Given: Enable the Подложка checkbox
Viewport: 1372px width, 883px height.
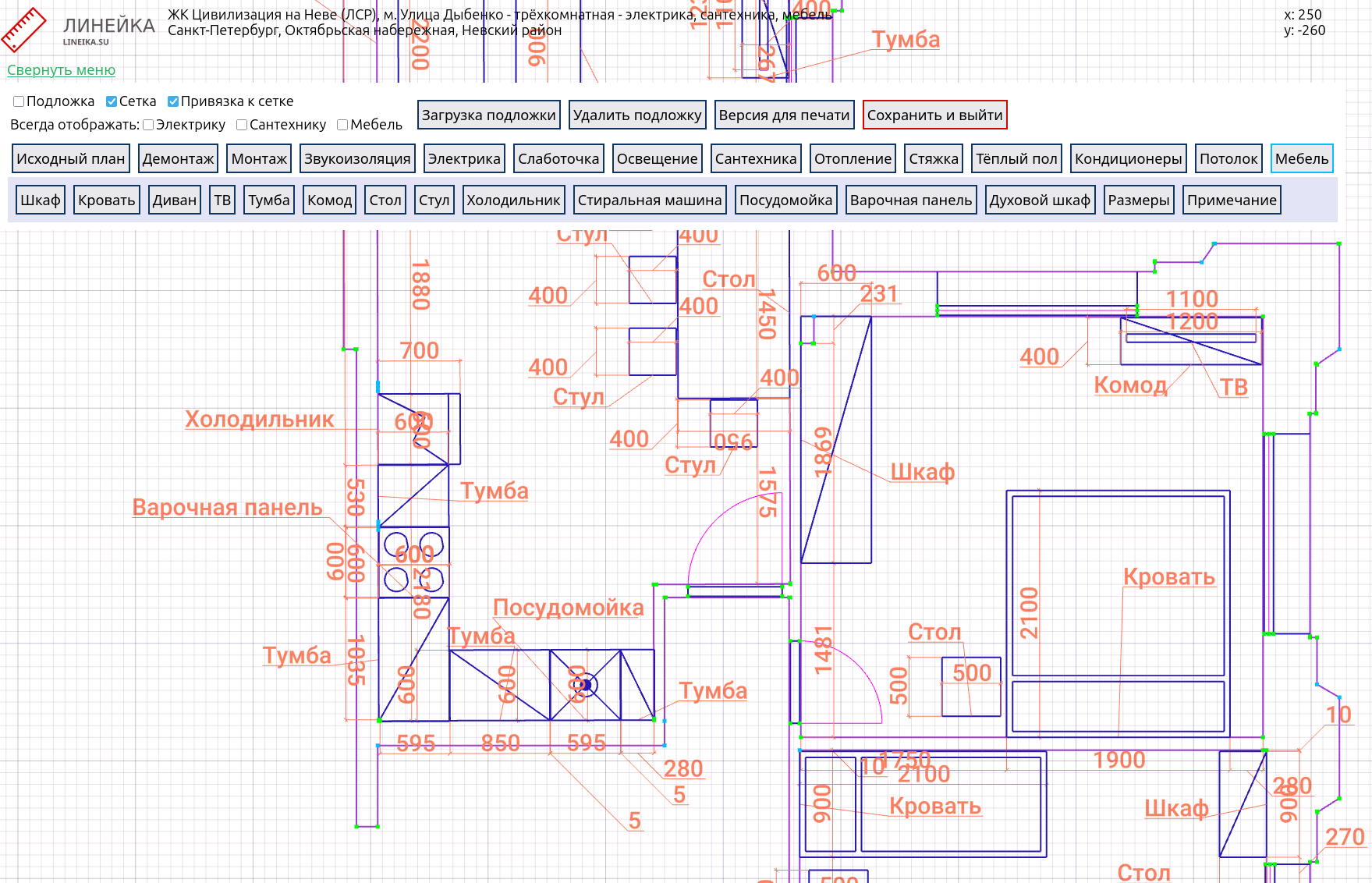Looking at the screenshot, I should [19, 101].
